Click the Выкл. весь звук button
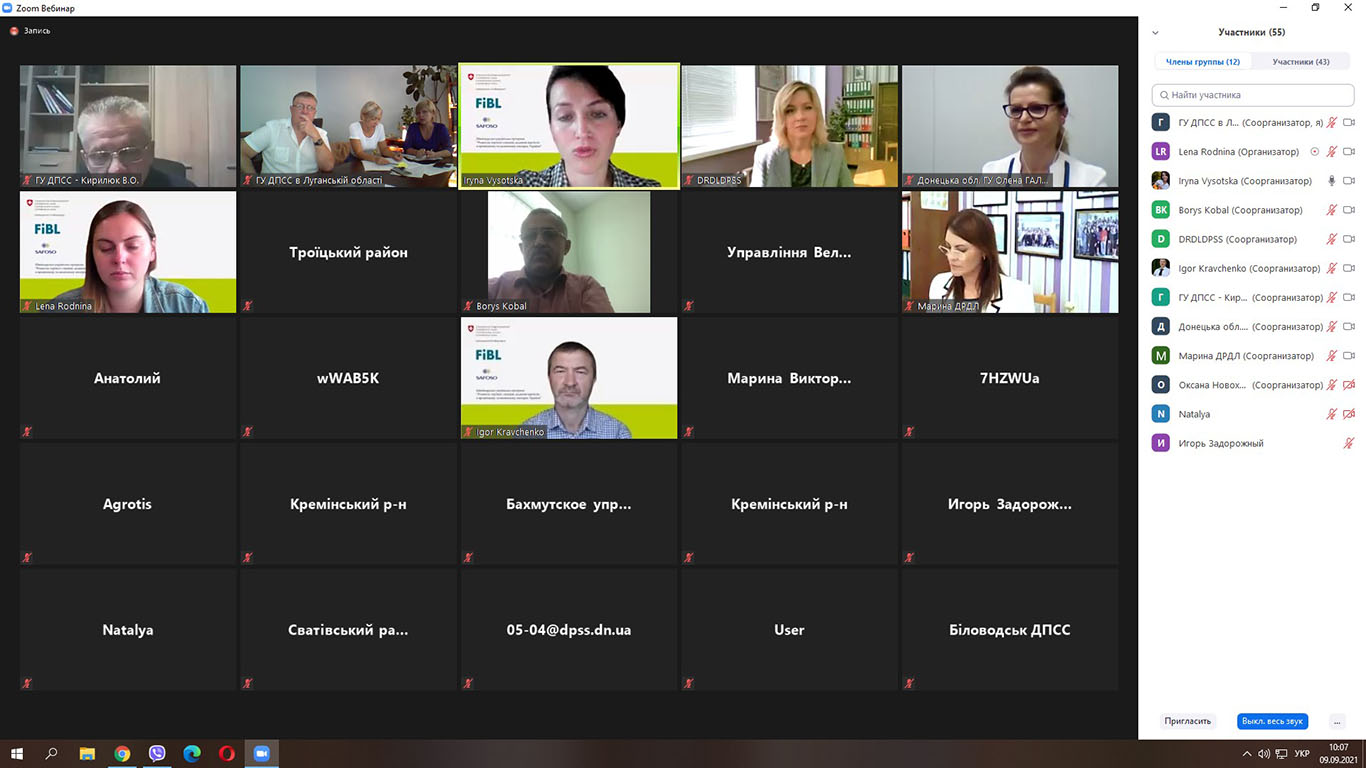 pyautogui.click(x=1272, y=721)
